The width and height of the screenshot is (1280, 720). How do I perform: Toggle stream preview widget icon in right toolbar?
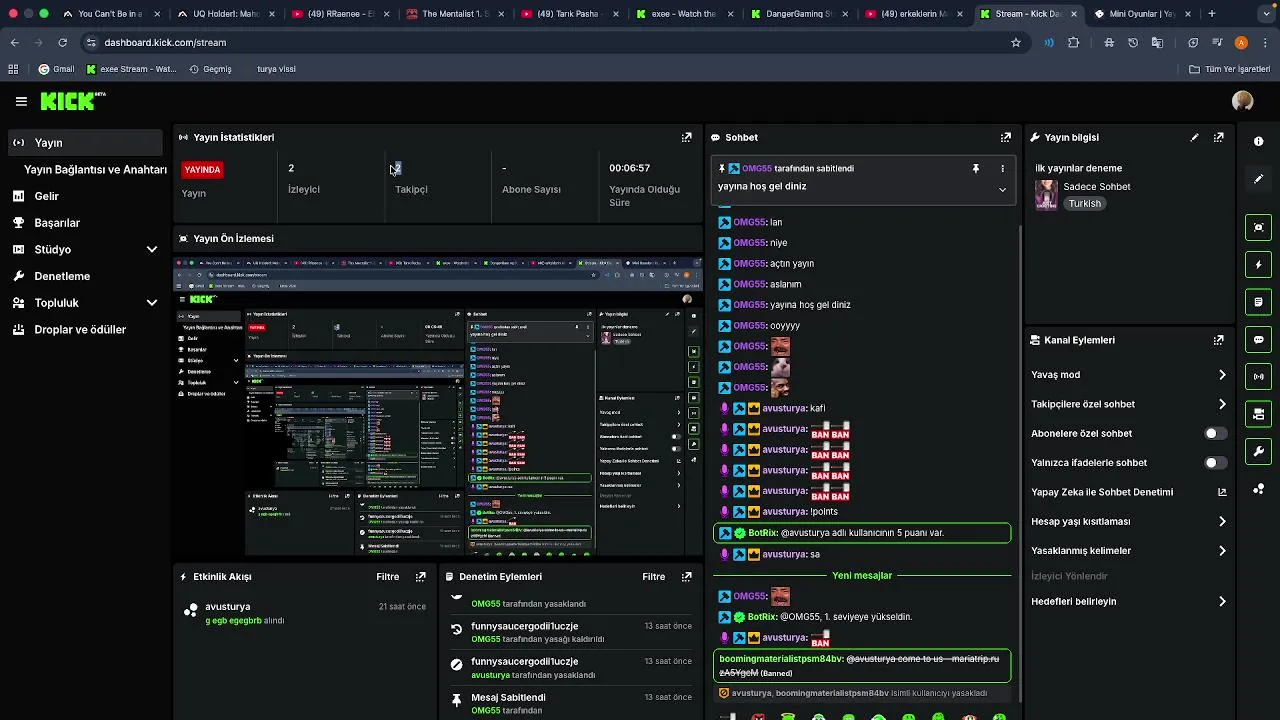click(1259, 227)
